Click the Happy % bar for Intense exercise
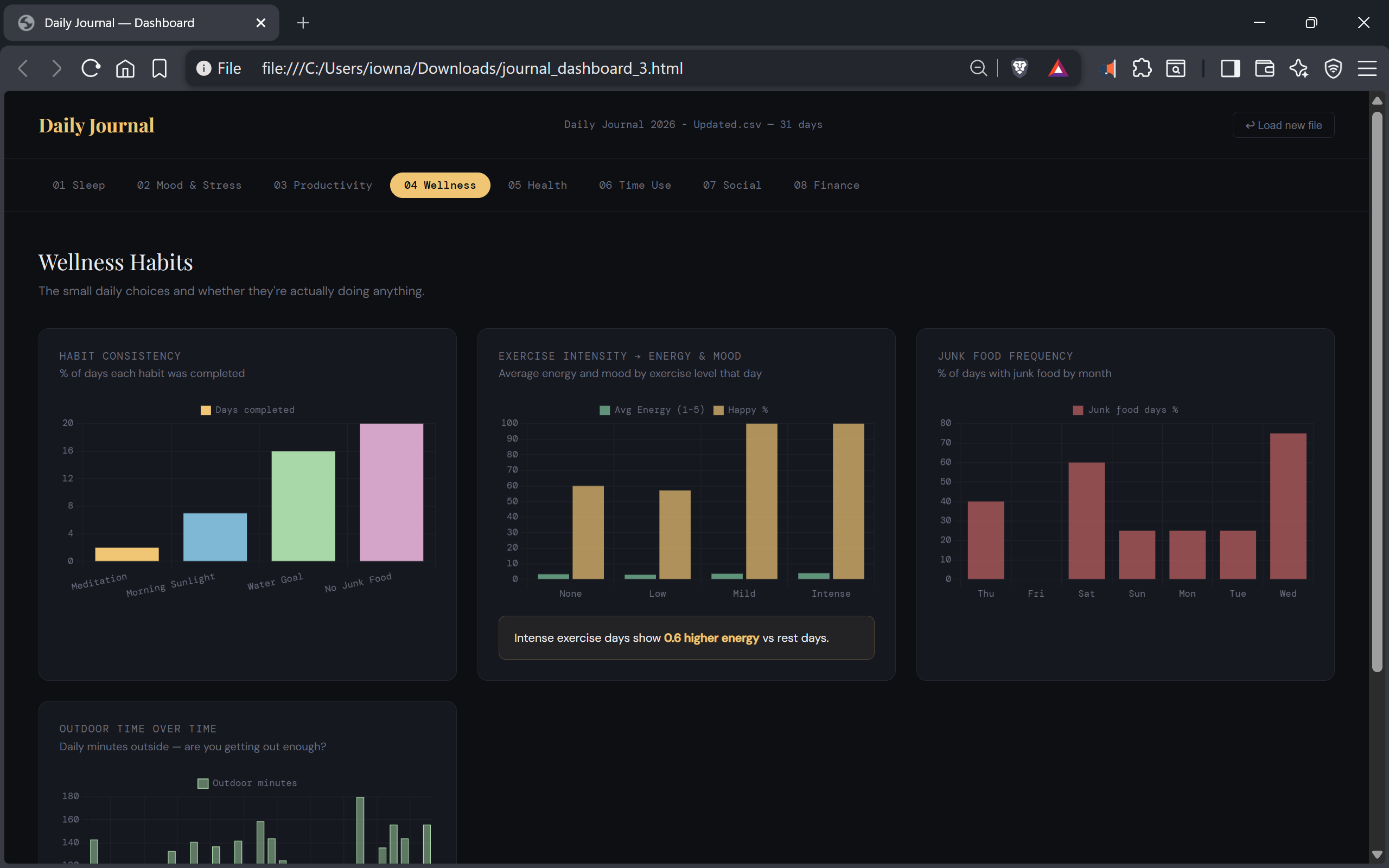The image size is (1389, 868). tap(849, 501)
